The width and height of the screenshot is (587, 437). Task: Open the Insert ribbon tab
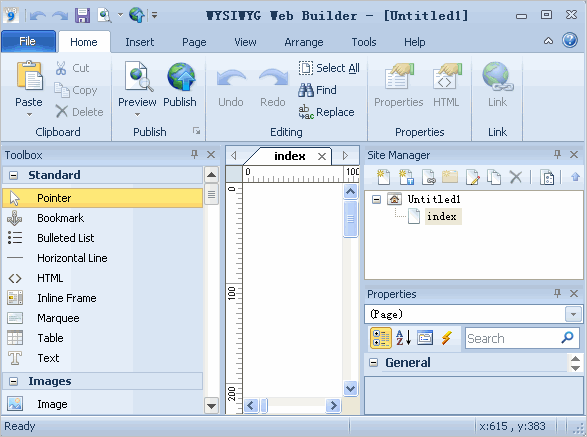coord(139,42)
